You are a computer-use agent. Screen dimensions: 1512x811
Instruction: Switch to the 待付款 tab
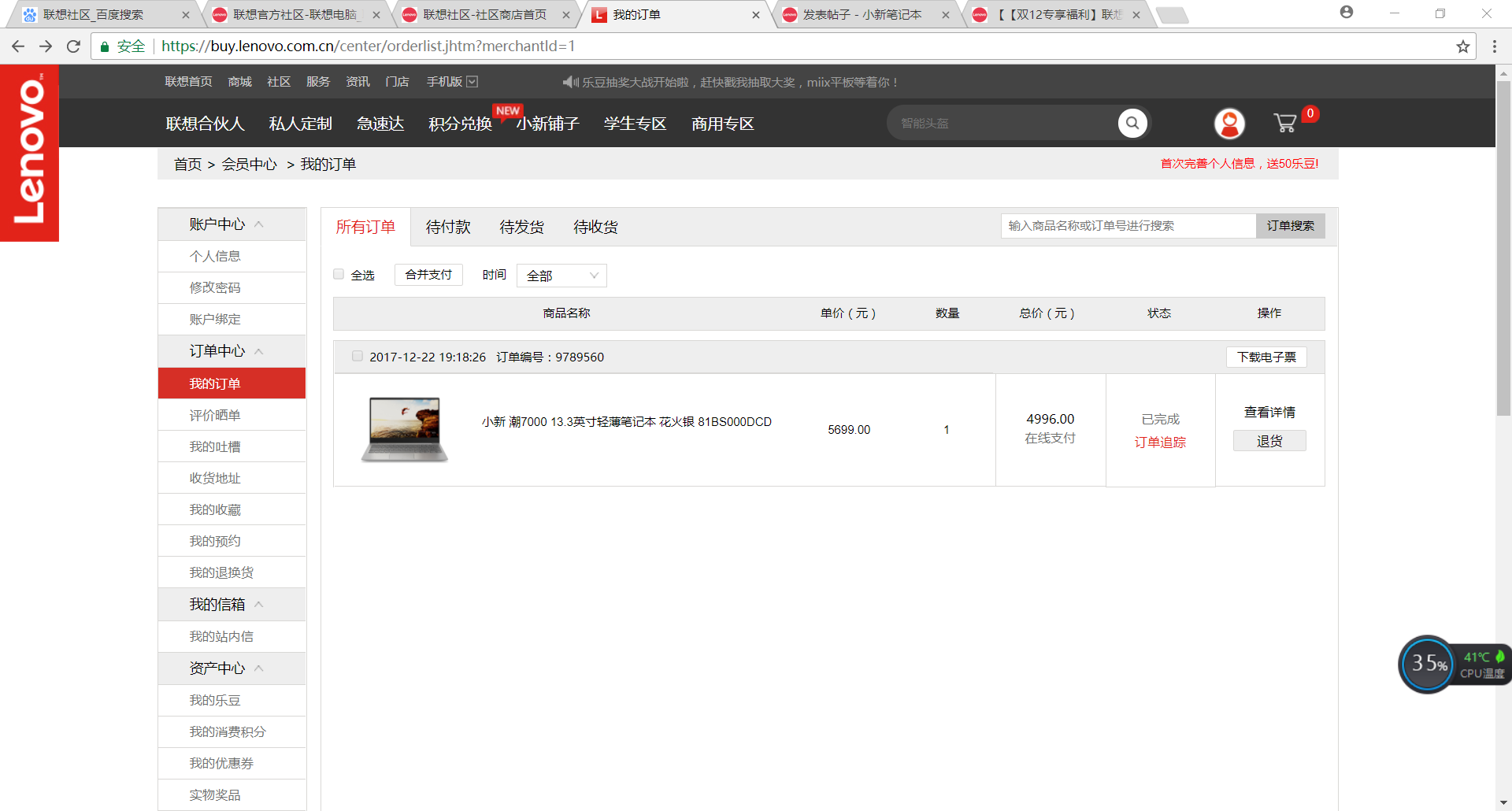click(447, 227)
